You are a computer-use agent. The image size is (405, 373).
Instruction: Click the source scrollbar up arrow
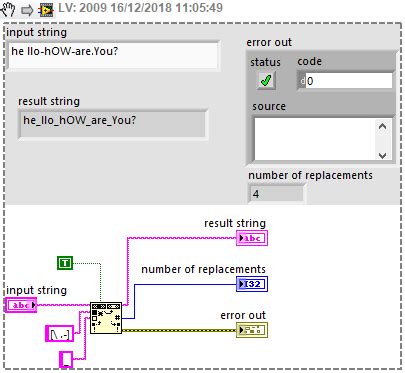383,126
